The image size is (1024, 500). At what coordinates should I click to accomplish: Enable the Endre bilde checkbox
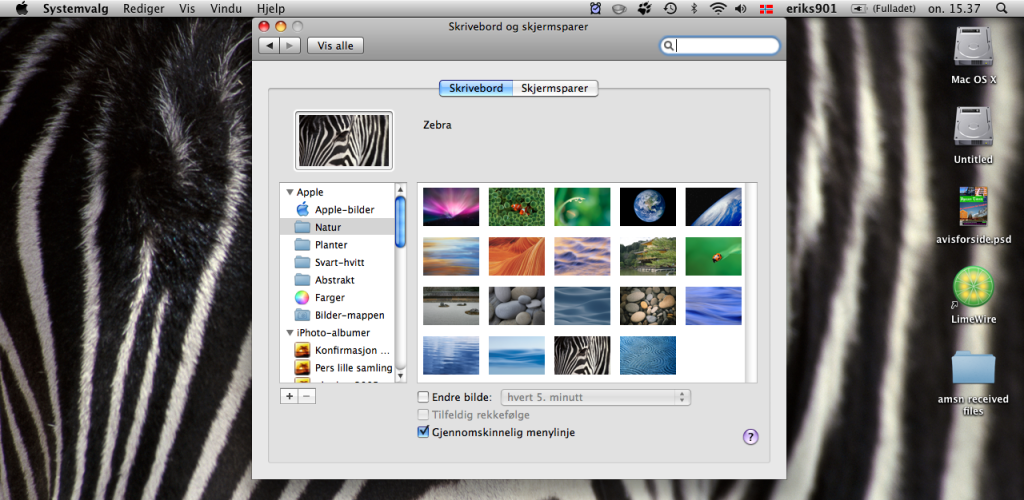tap(423, 397)
